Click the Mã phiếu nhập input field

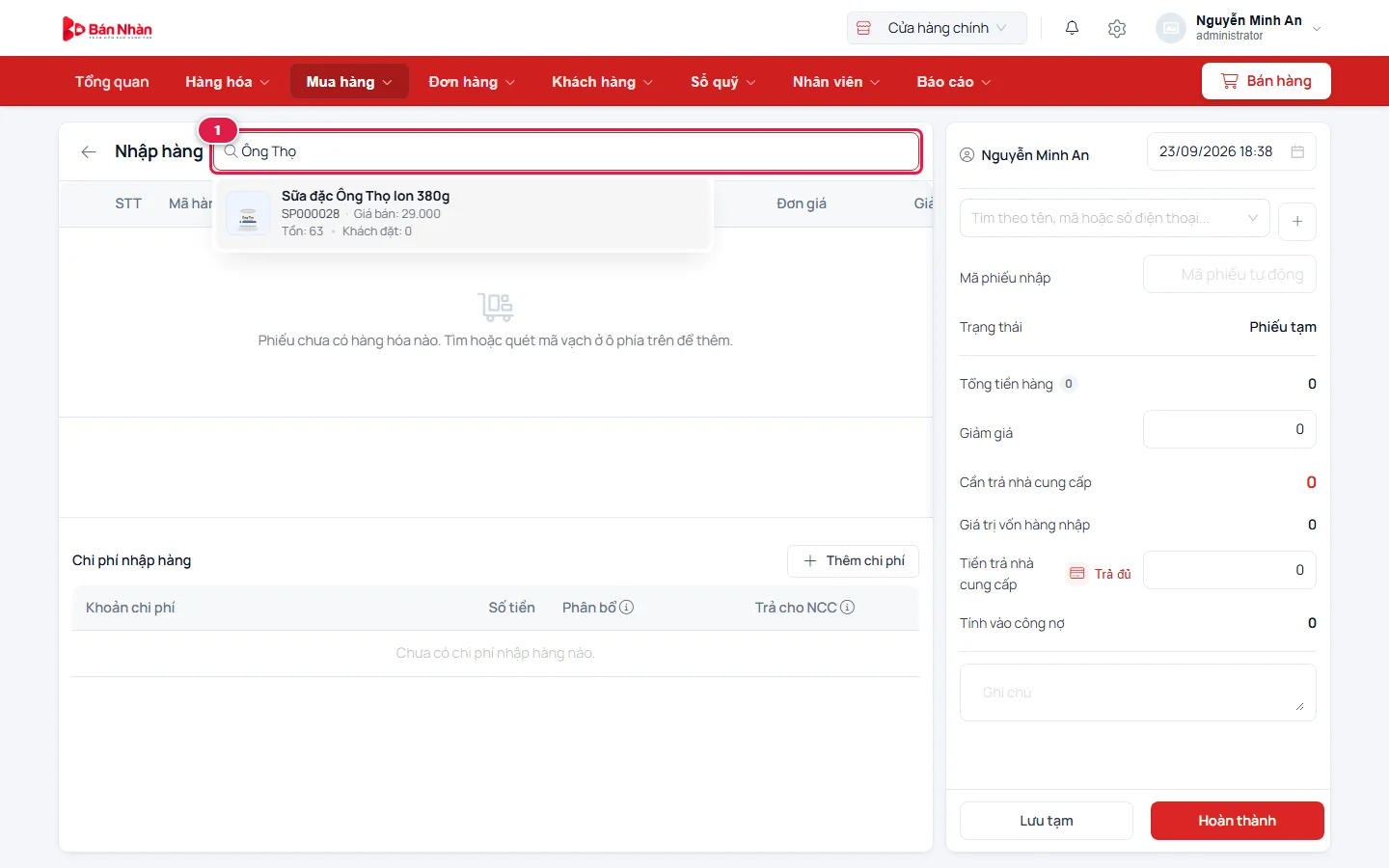tap(1230, 275)
